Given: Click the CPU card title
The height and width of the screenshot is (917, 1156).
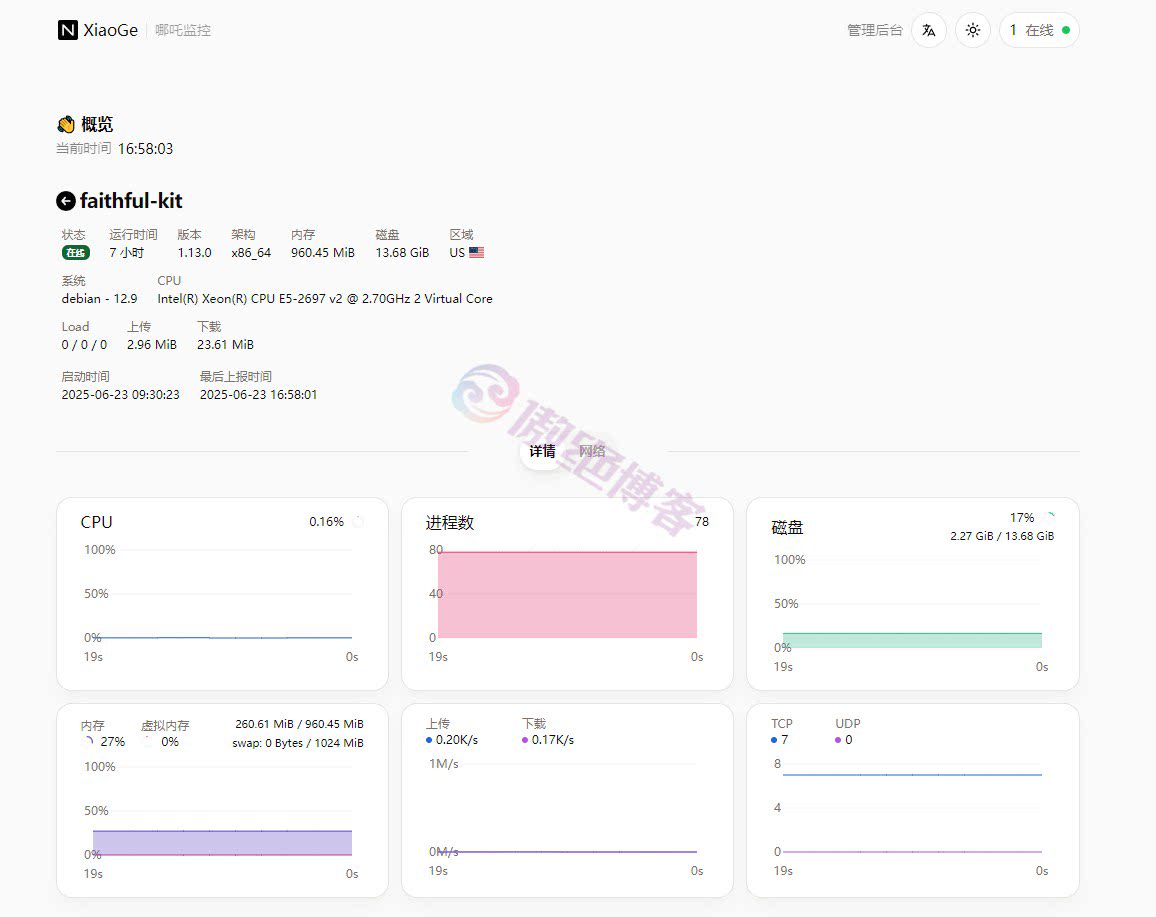Looking at the screenshot, I should pyautogui.click(x=97, y=522).
